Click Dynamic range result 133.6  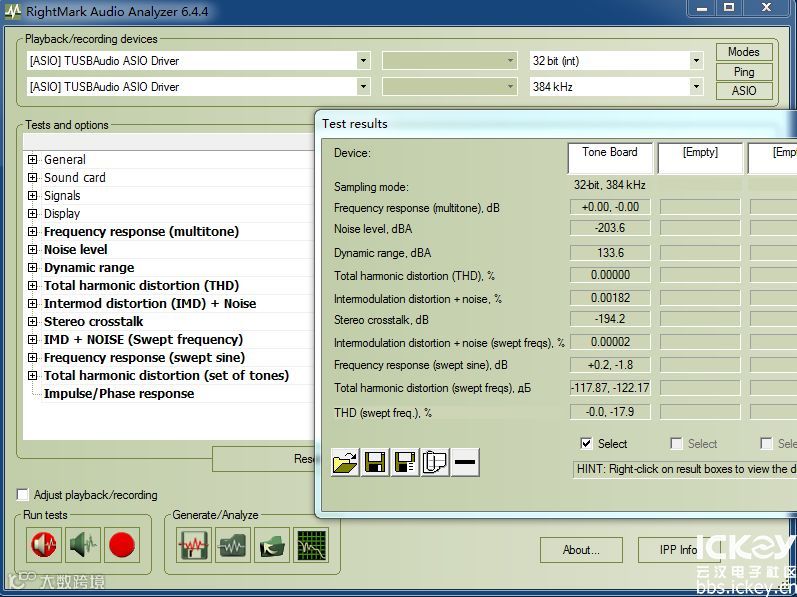(x=610, y=253)
